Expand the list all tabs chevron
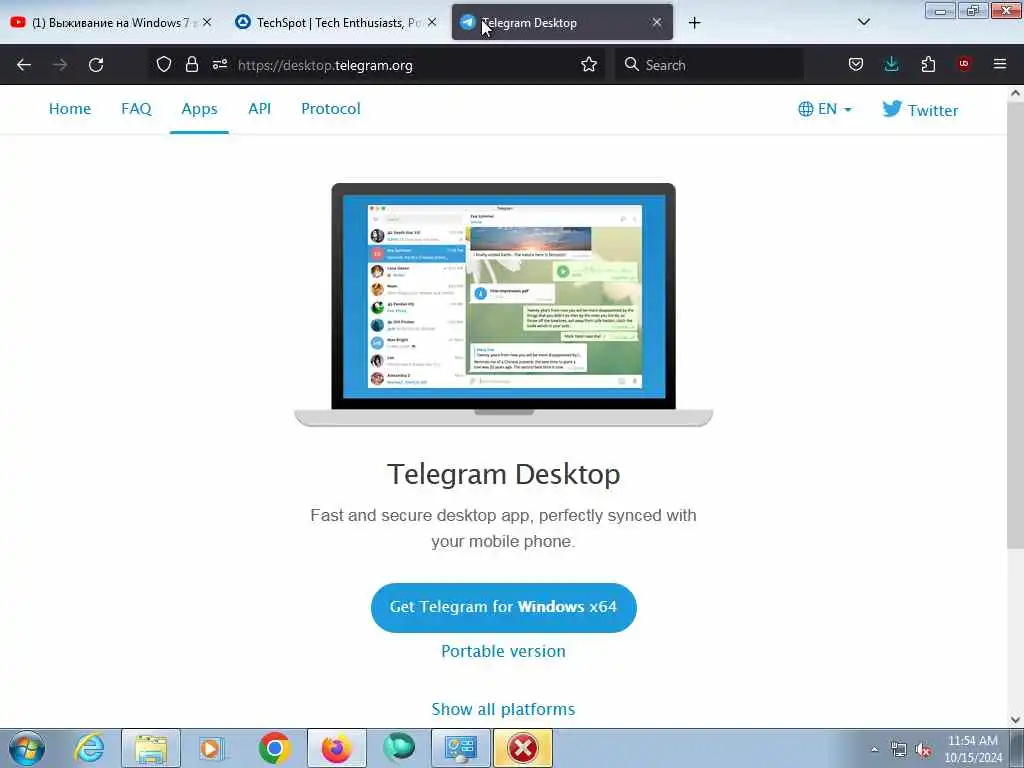 click(863, 22)
